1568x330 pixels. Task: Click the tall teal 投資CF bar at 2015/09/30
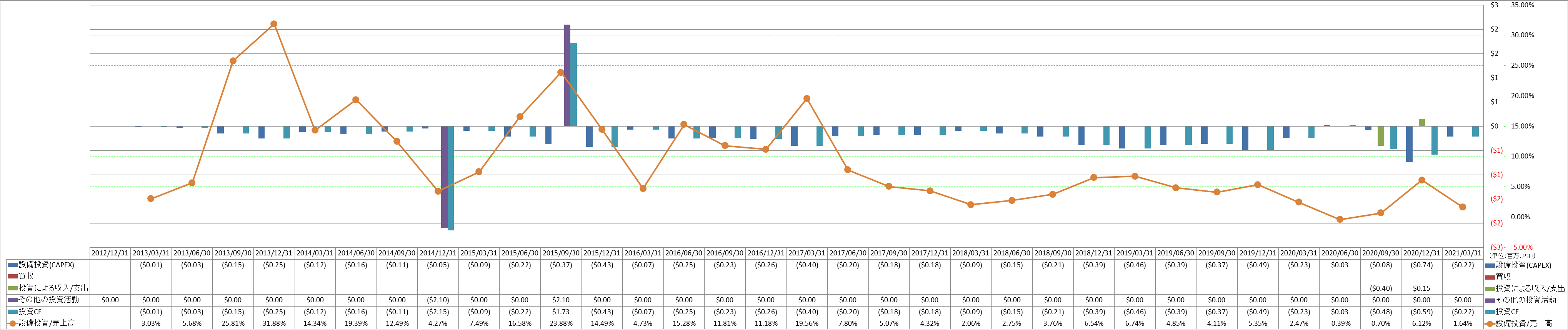pos(573,85)
